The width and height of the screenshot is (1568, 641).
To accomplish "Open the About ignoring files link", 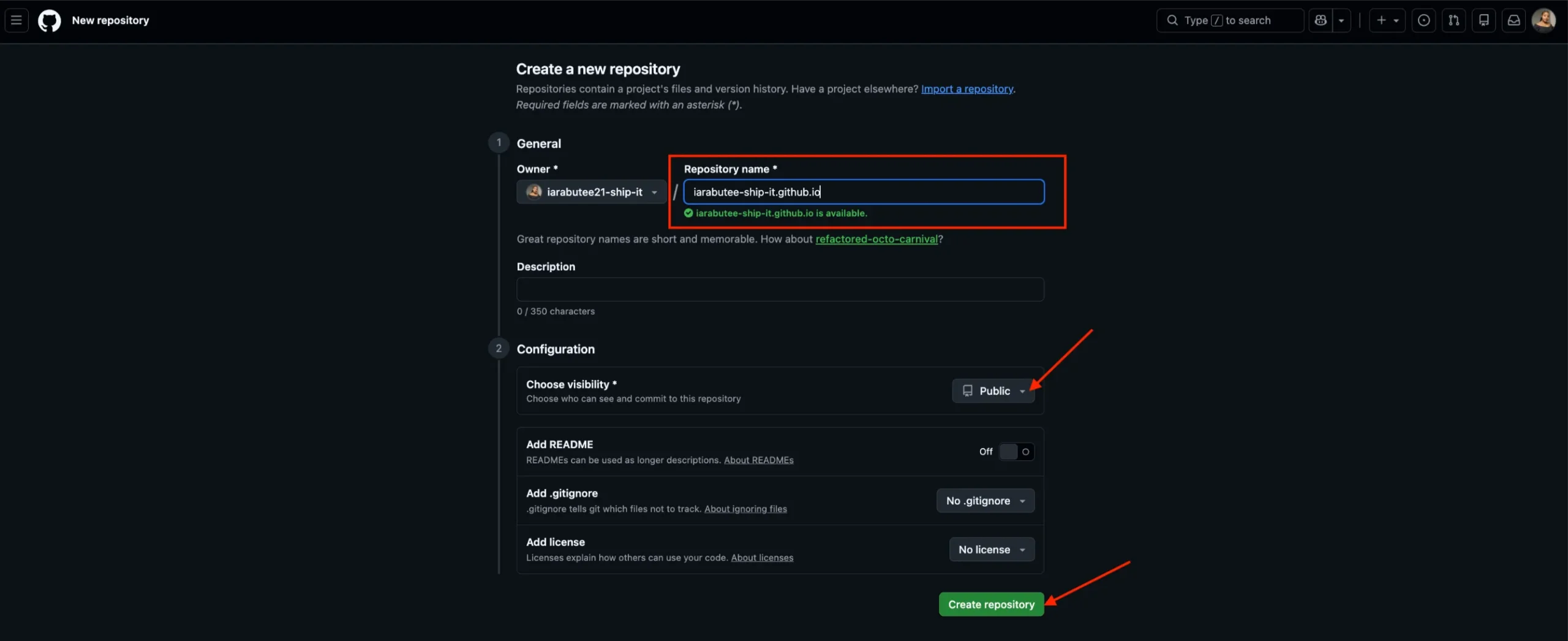I will click(745, 509).
